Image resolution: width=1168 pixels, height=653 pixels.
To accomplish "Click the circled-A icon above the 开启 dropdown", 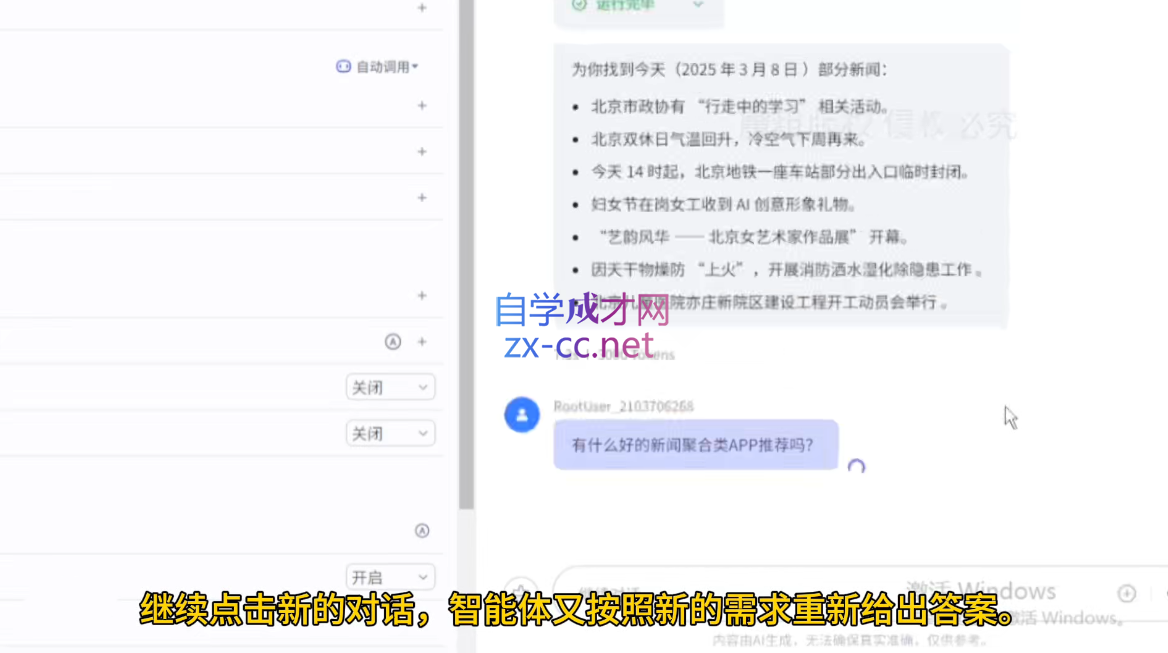I will [x=422, y=531].
